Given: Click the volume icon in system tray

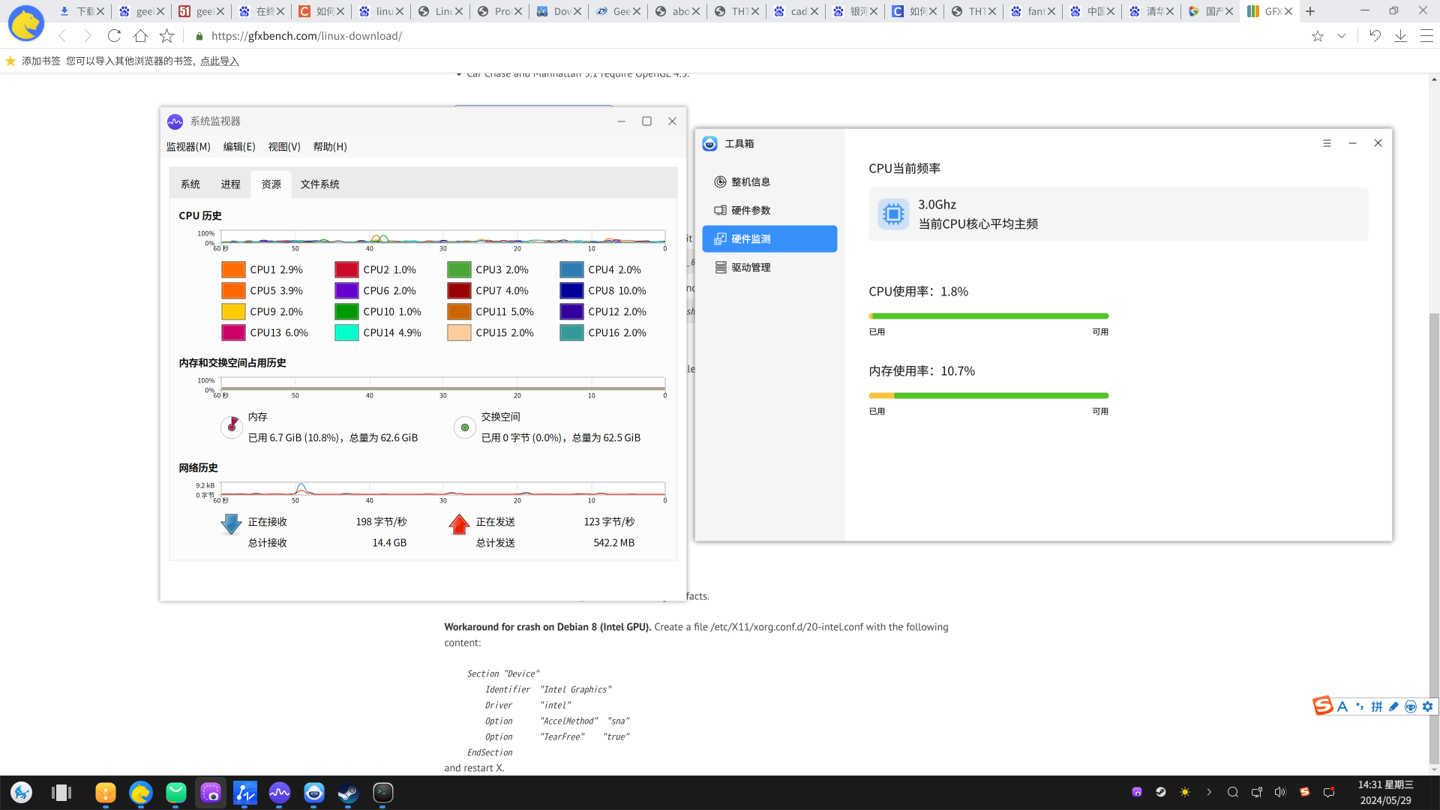Looking at the screenshot, I should coord(1280,792).
